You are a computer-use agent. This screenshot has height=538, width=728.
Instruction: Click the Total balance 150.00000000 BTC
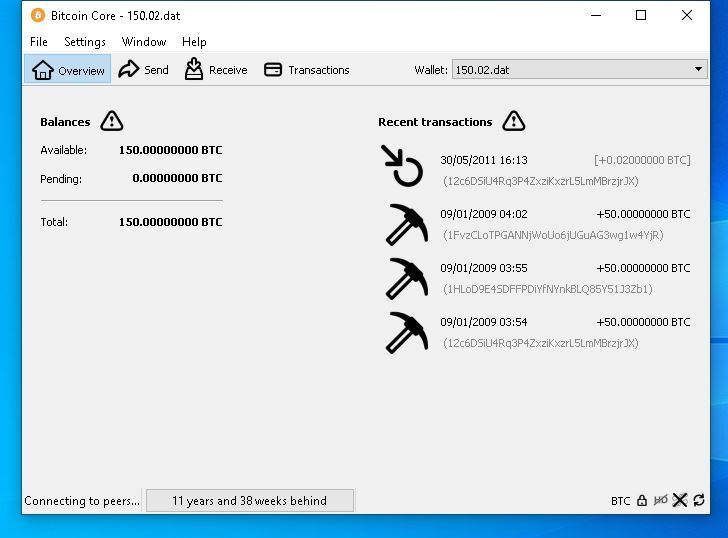click(x=170, y=222)
